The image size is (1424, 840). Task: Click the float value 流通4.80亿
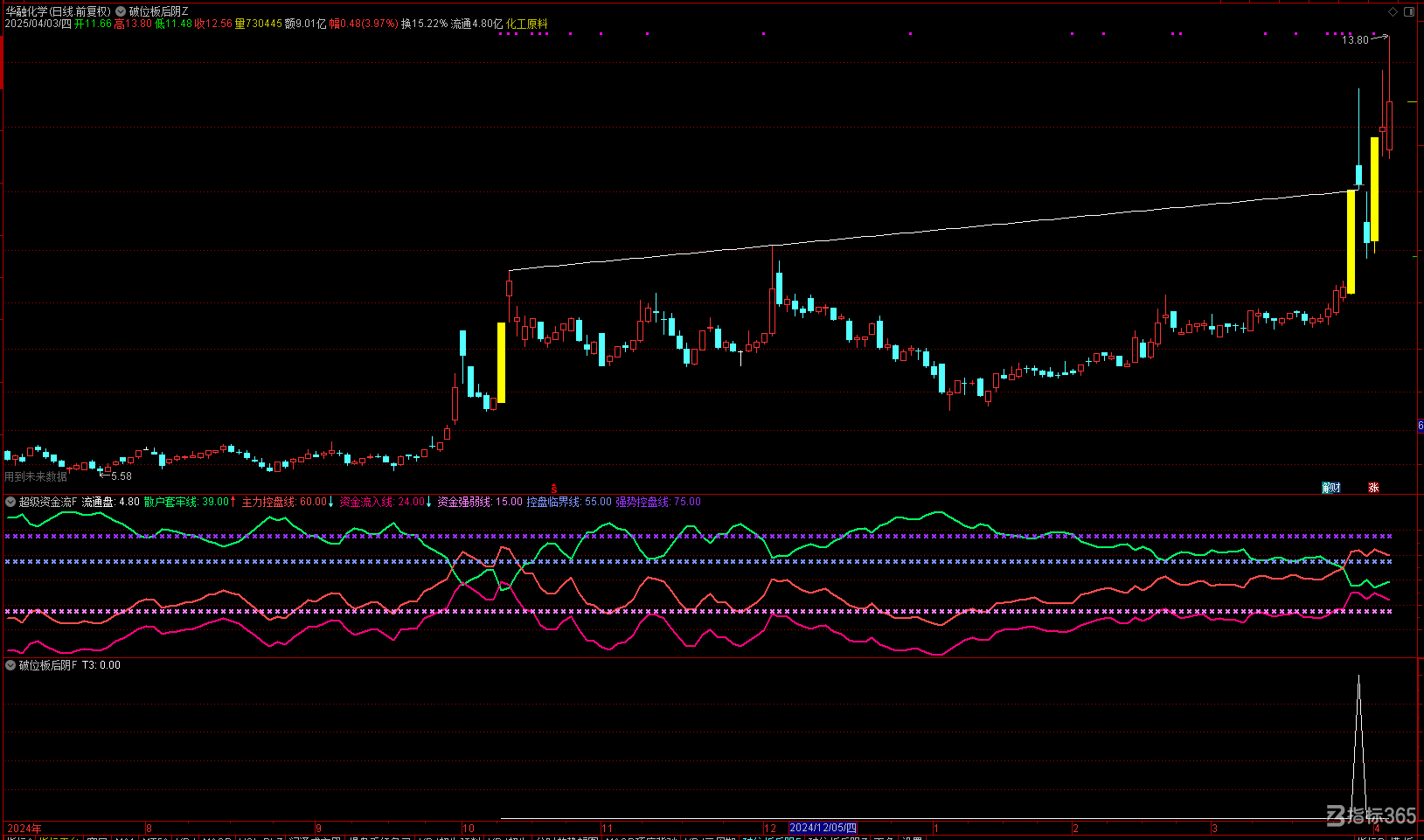(x=477, y=24)
